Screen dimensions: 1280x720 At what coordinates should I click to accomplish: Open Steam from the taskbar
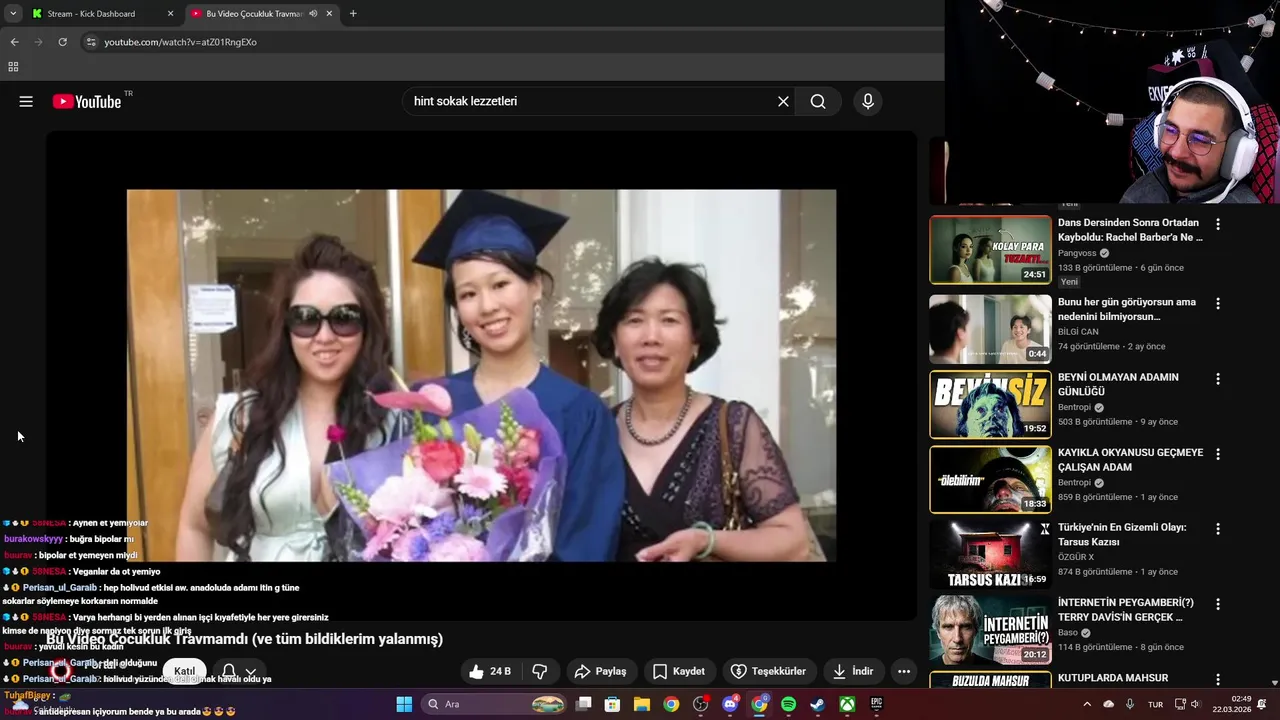point(817,705)
